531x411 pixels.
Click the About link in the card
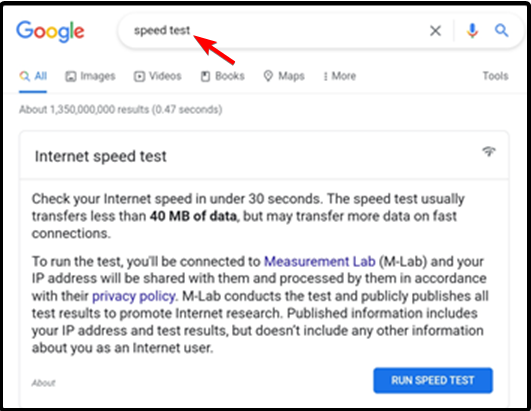coord(43,383)
